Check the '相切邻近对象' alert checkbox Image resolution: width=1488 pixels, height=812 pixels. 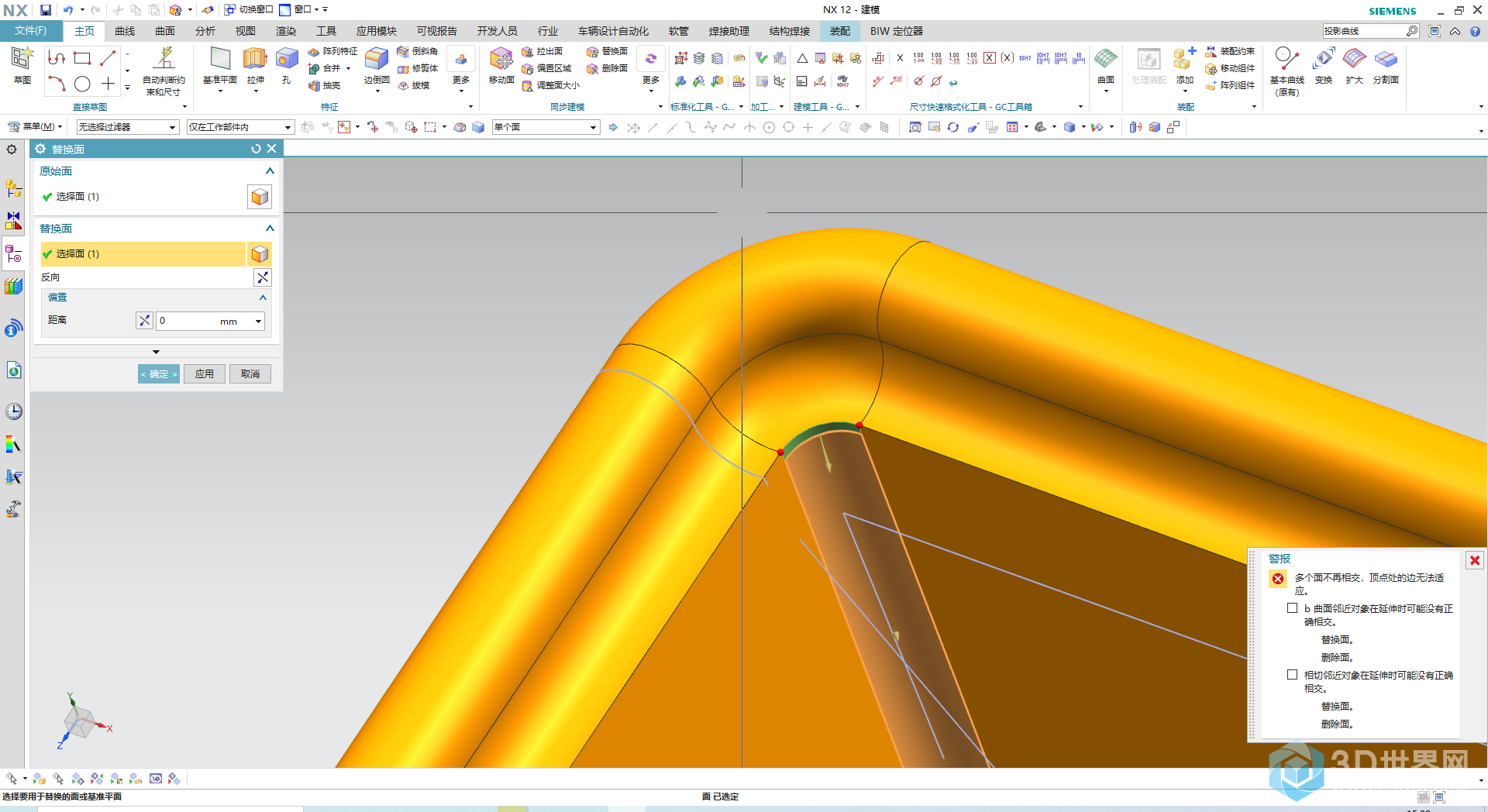(1292, 675)
